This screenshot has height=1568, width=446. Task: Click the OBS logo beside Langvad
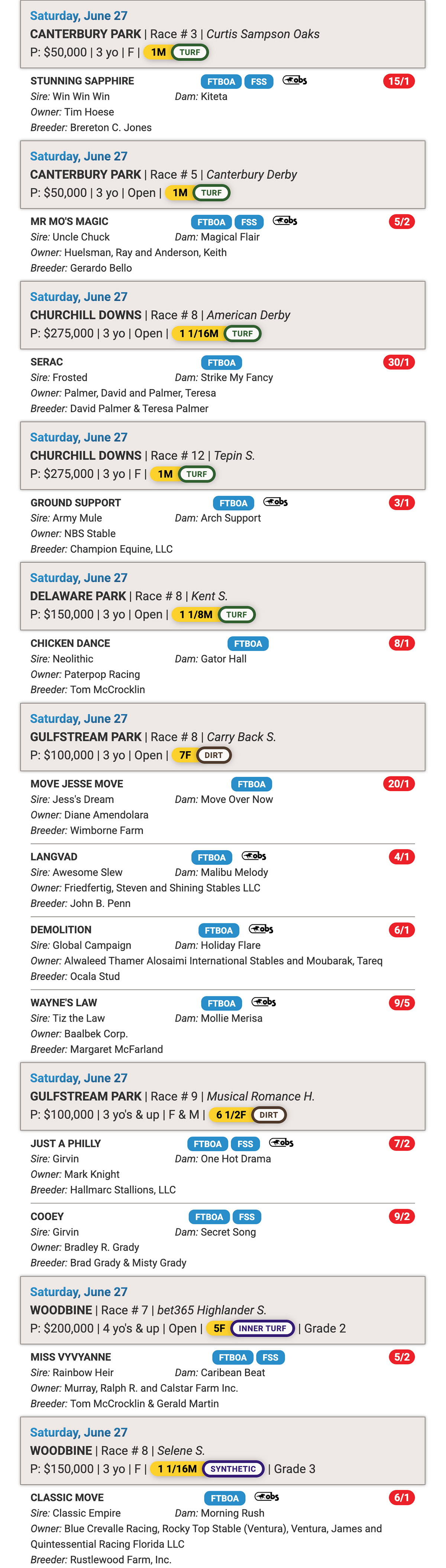coord(254,856)
